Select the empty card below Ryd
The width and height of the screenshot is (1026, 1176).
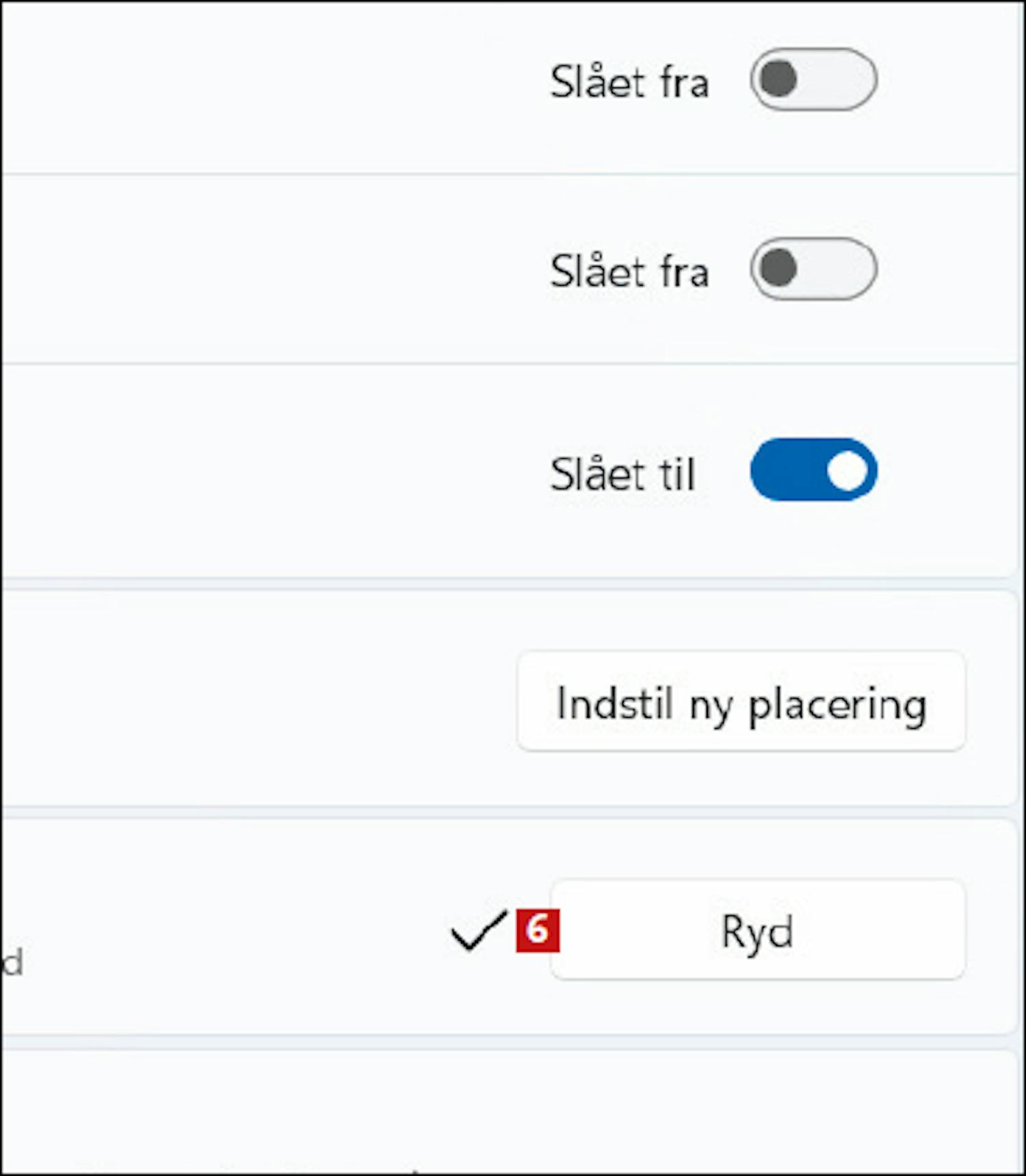coord(510,1111)
